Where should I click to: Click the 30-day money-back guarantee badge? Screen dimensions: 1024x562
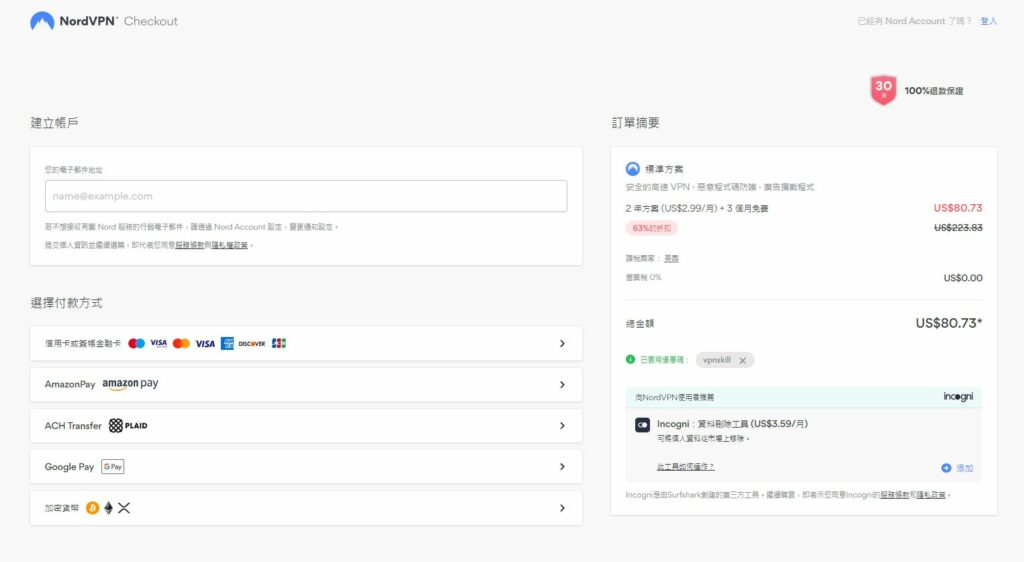[x=883, y=90]
